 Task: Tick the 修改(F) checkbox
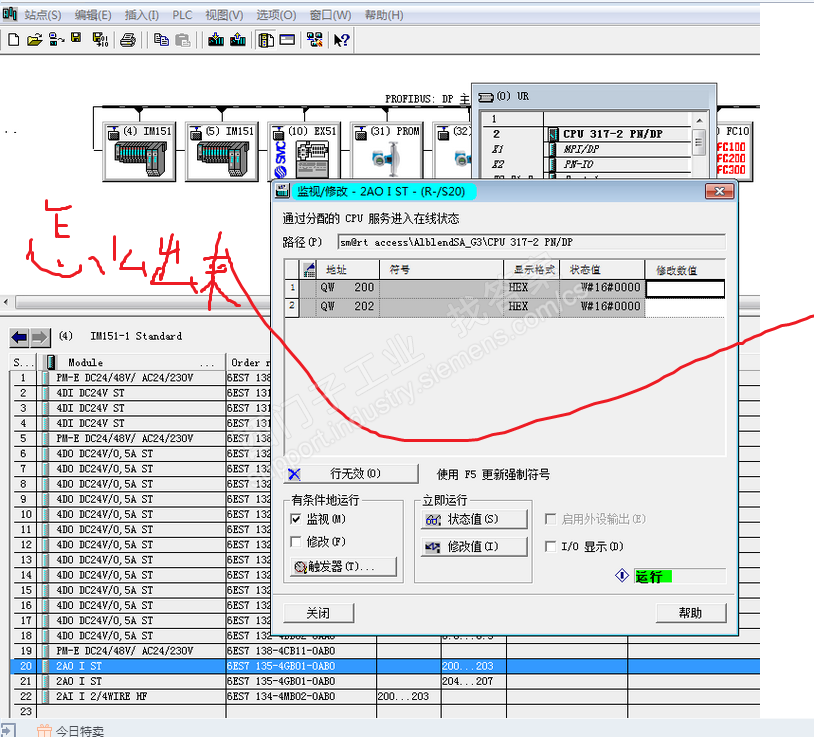(296, 542)
